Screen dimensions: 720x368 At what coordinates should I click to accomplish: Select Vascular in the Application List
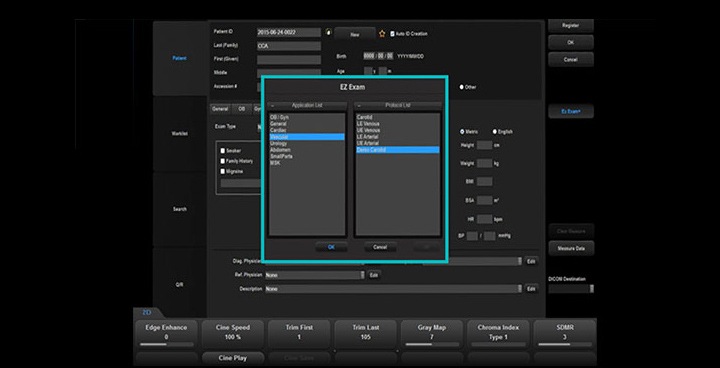[x=307, y=137]
